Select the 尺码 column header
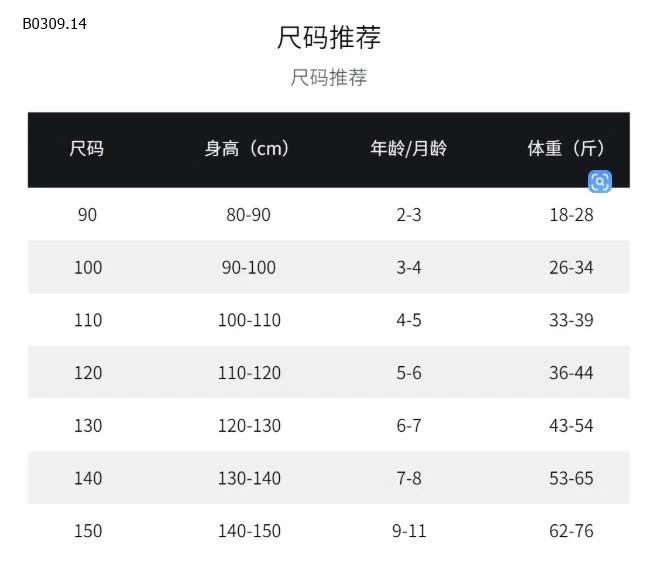Viewport: 661px width, 576px height. point(87,149)
